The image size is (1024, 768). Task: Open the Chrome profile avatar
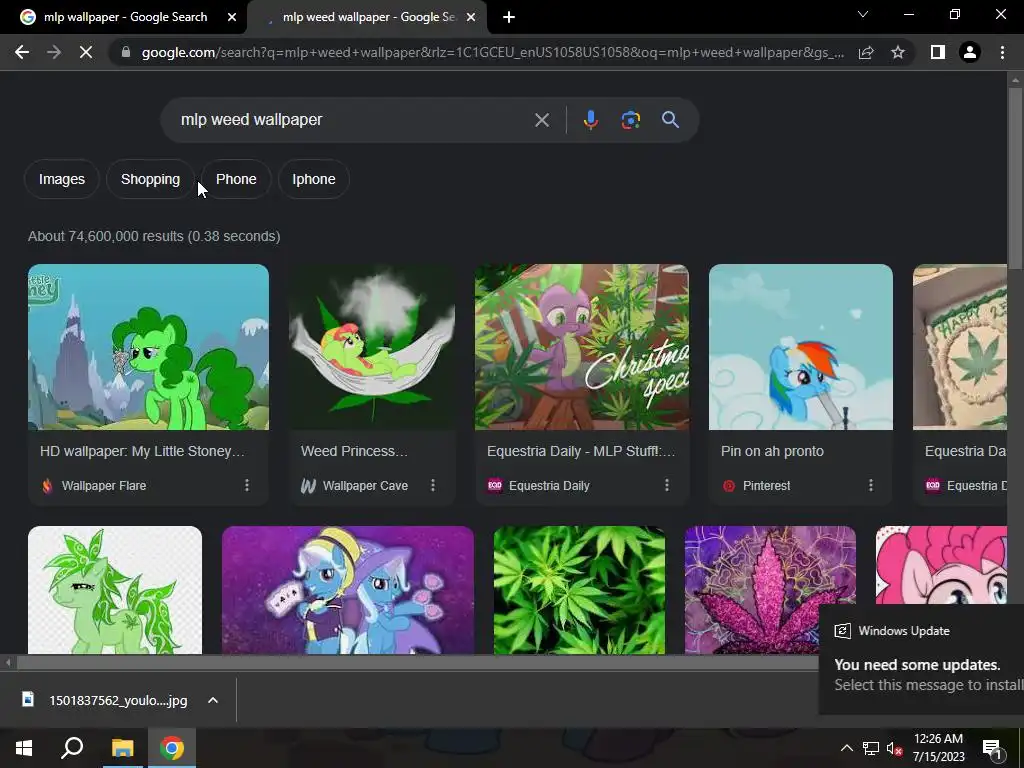pos(970,52)
